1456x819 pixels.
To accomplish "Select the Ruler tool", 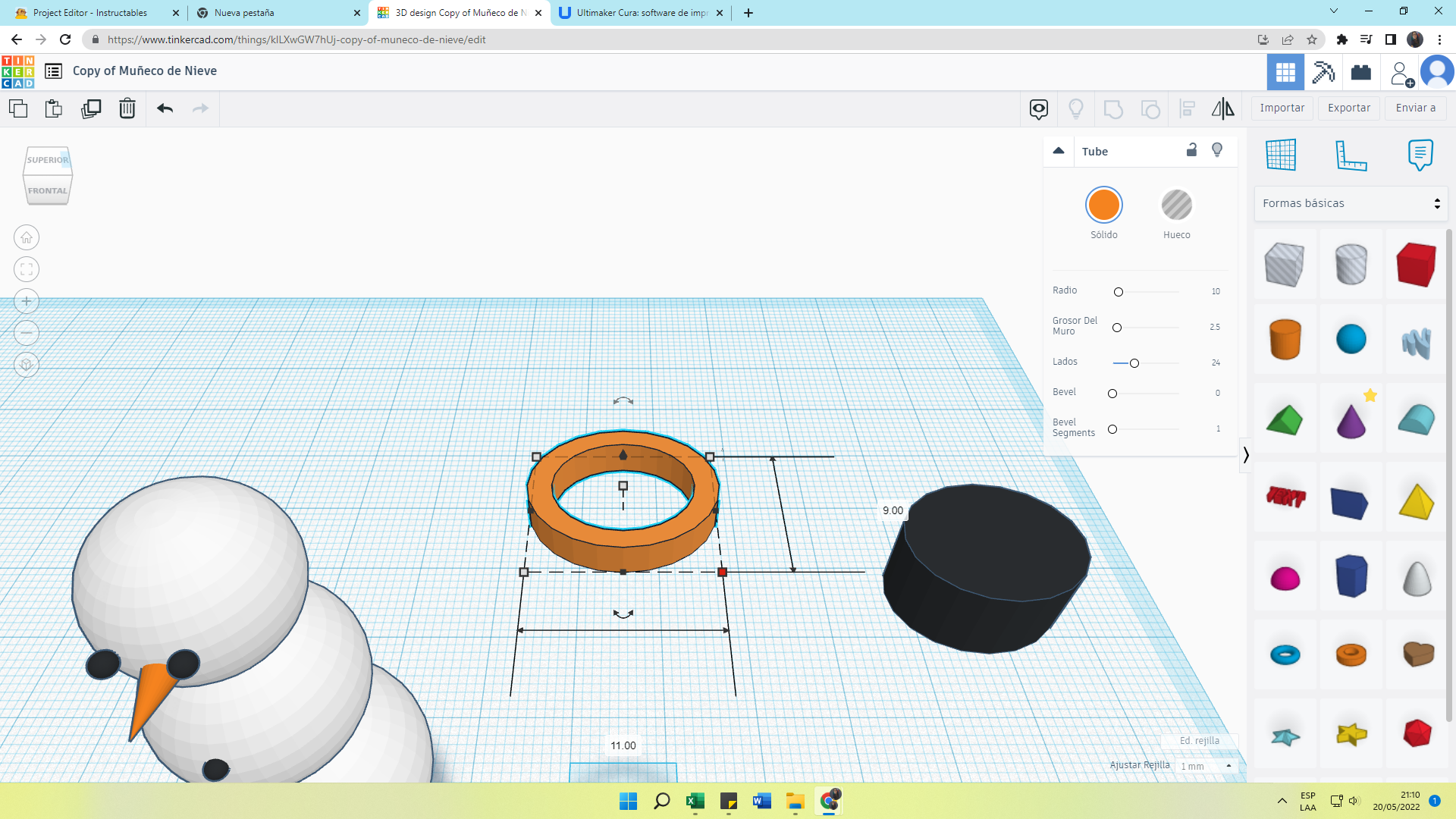I will click(x=1351, y=155).
